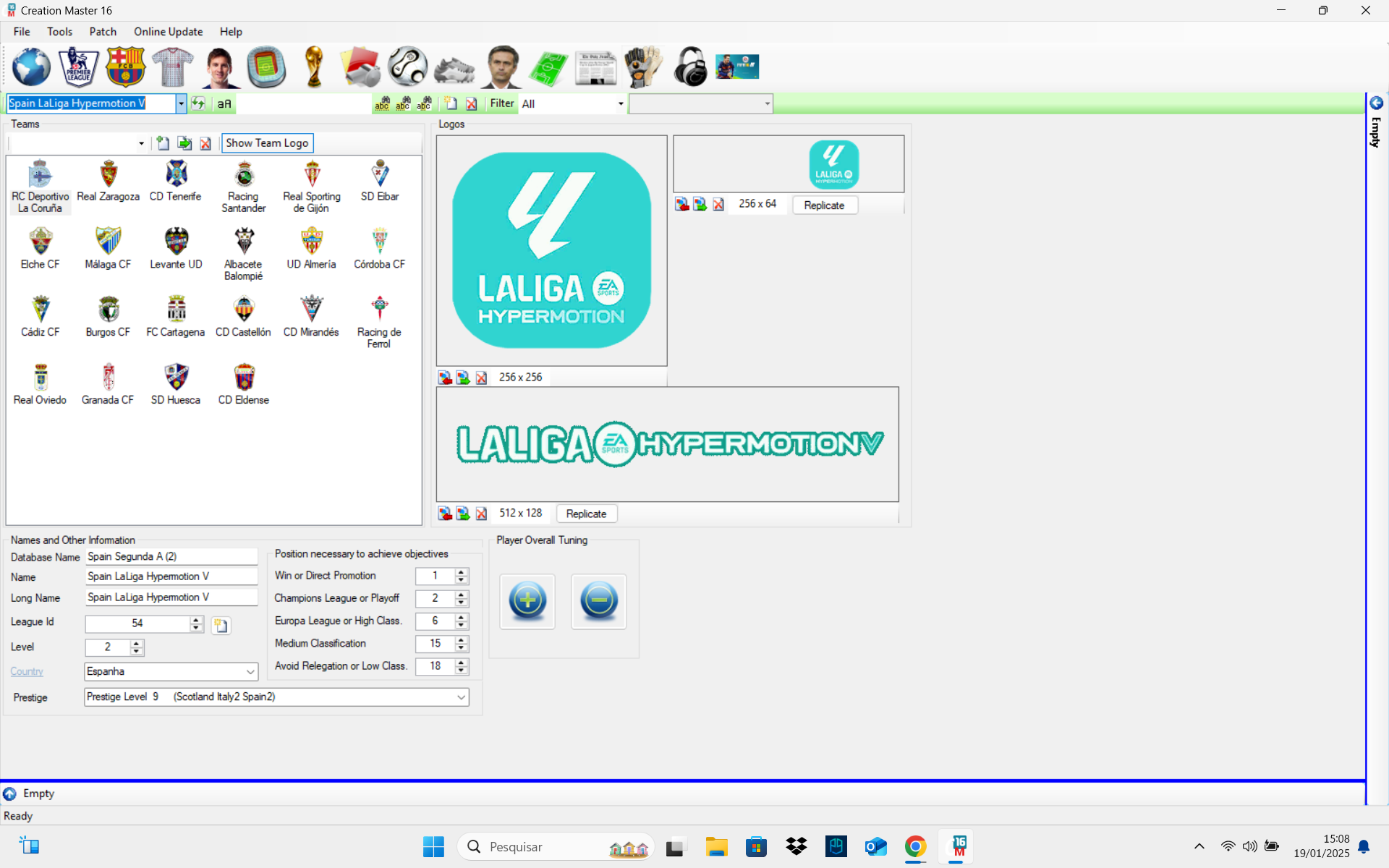Click the Database Name text field
This screenshot has width=1389, height=868.
click(x=171, y=557)
